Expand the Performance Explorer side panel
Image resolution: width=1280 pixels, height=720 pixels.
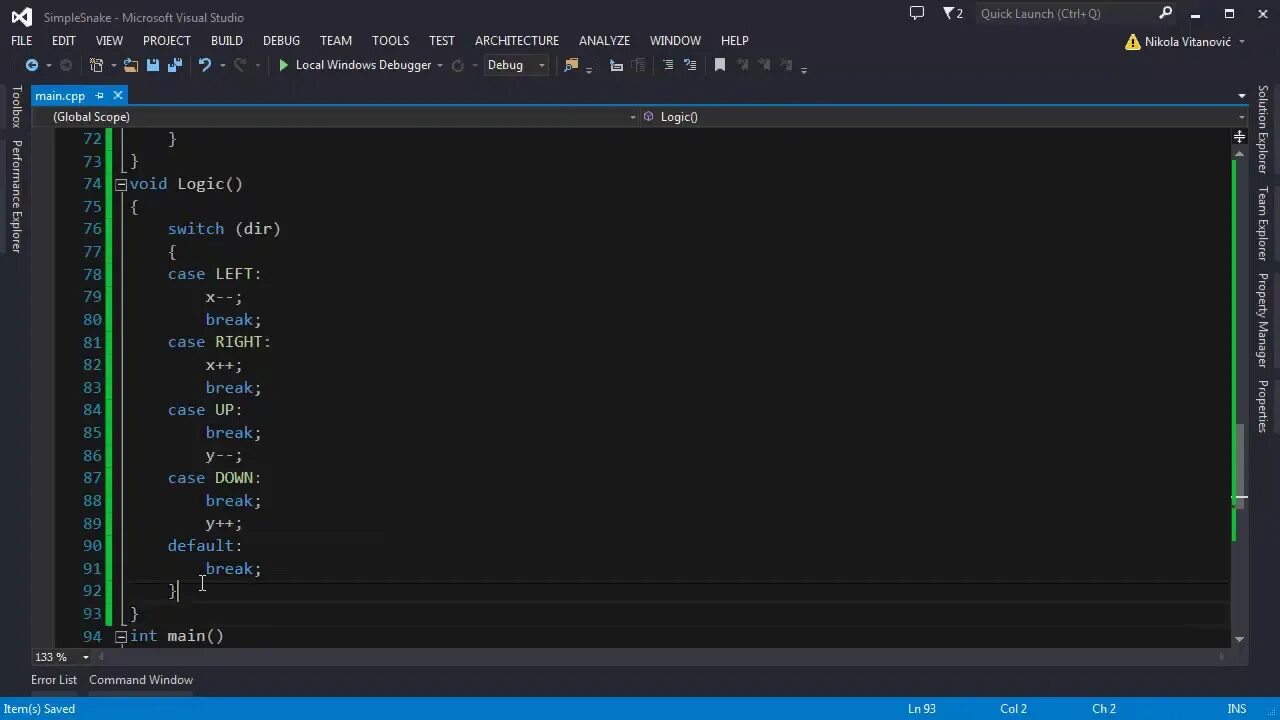tap(16, 196)
